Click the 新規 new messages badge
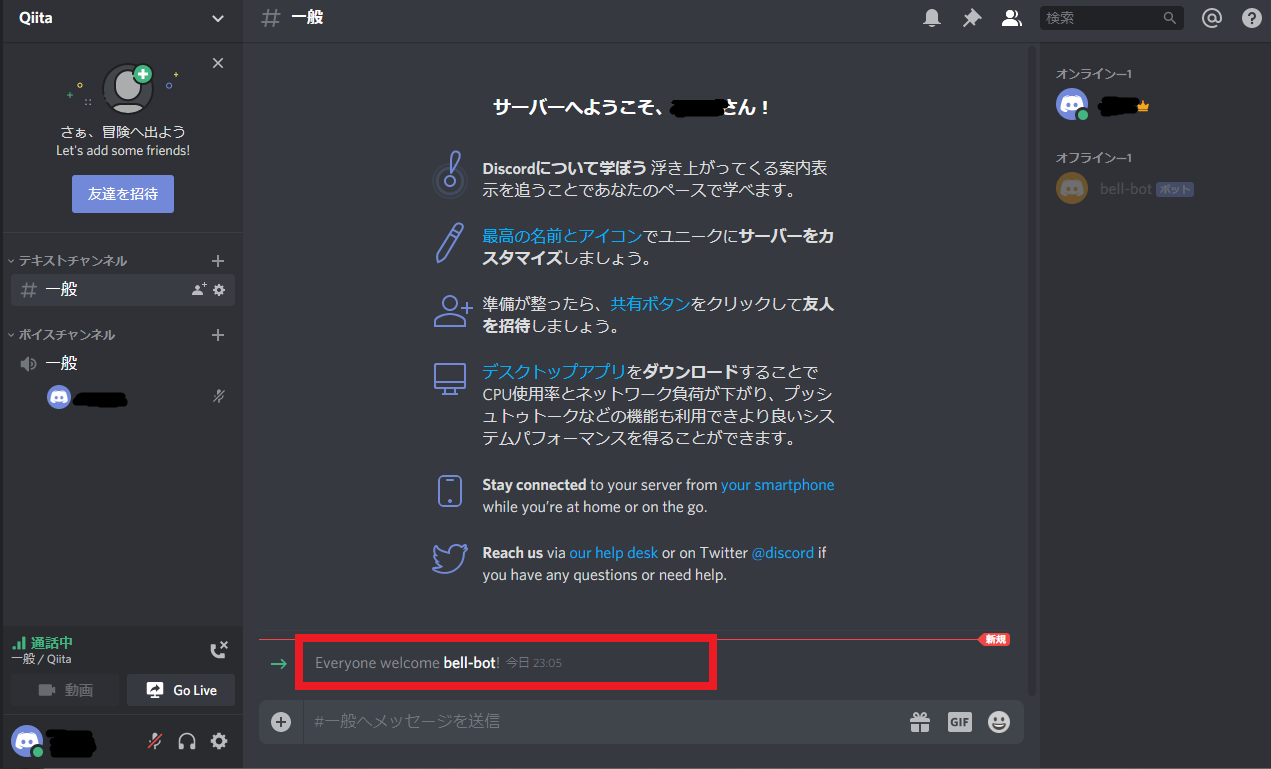Viewport: 1271px width, 769px height. pos(995,639)
